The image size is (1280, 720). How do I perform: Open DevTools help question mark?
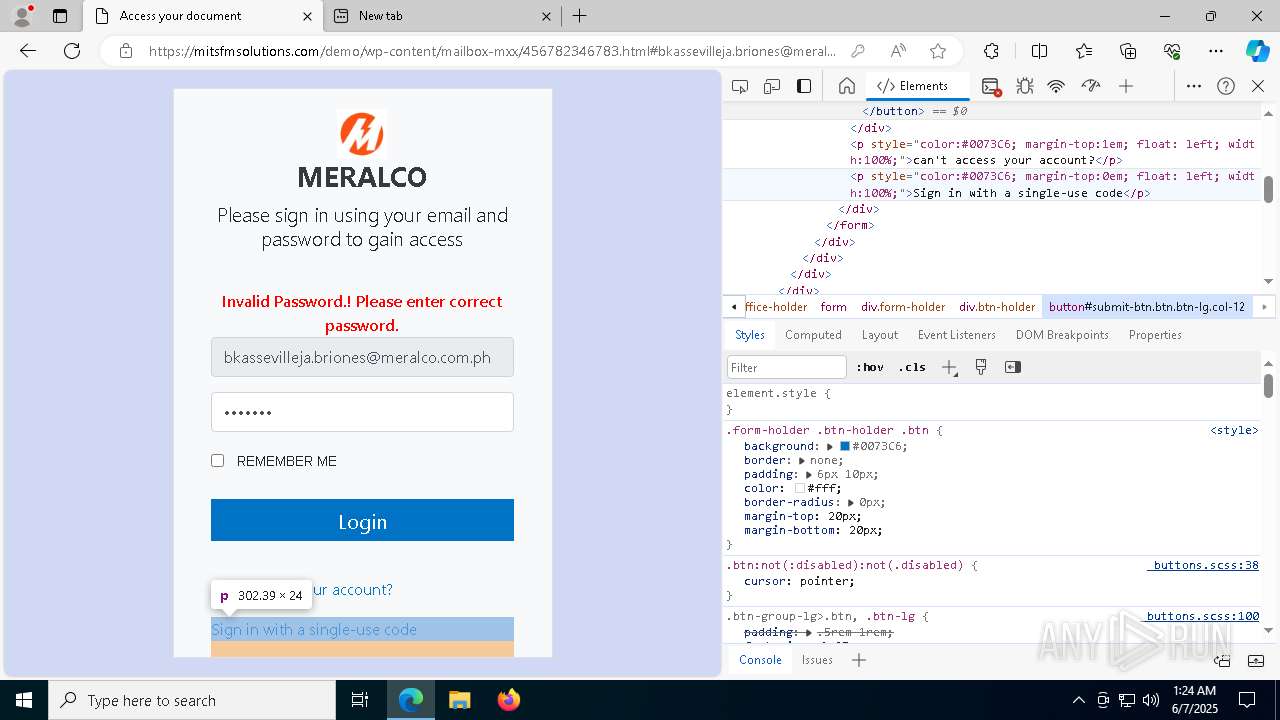pos(1226,86)
